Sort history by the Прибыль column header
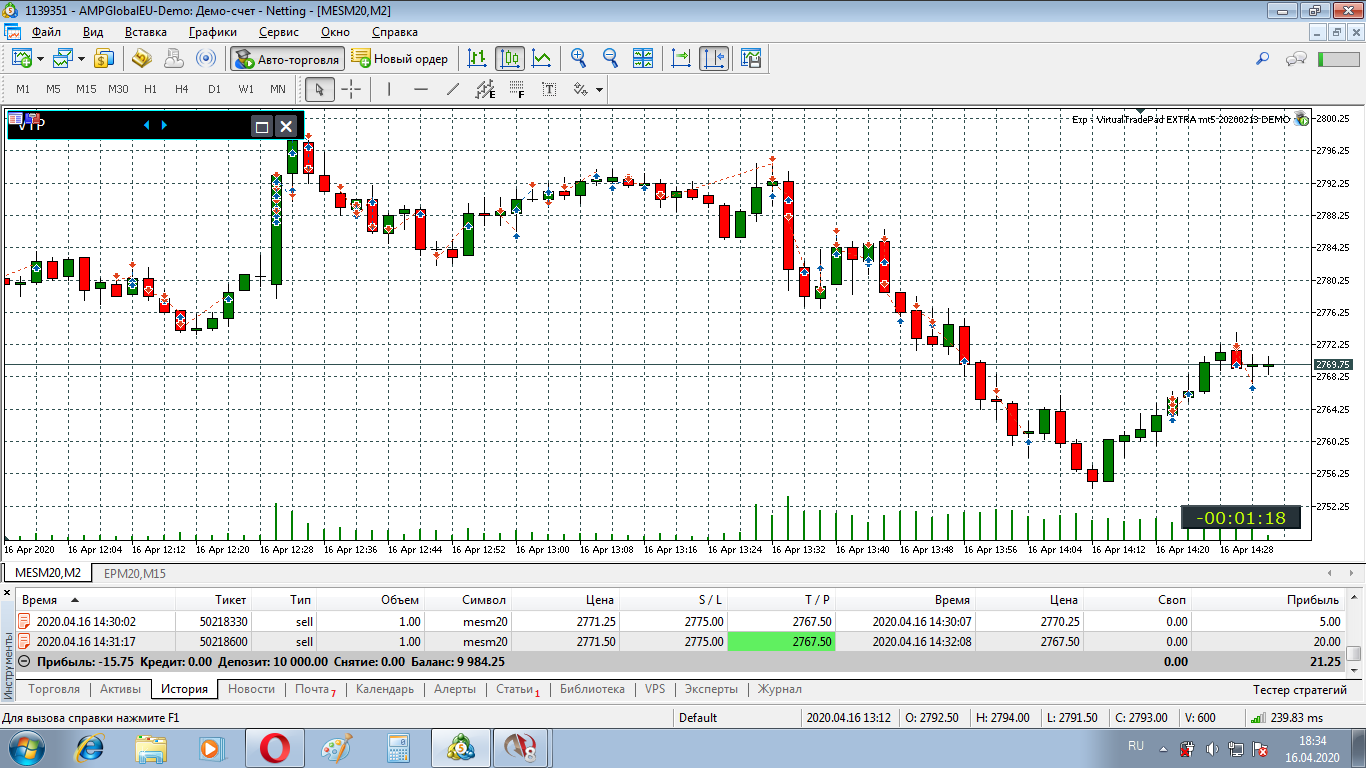The height and width of the screenshot is (768, 1366). 1266,600
